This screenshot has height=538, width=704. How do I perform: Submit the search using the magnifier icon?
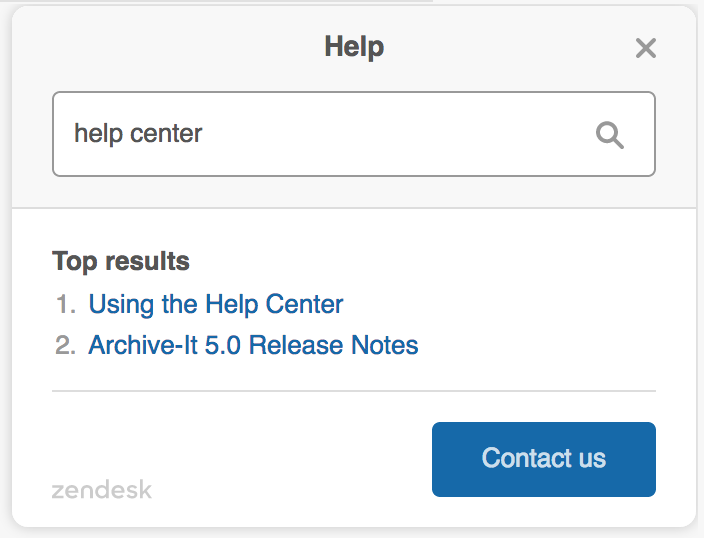(x=609, y=134)
